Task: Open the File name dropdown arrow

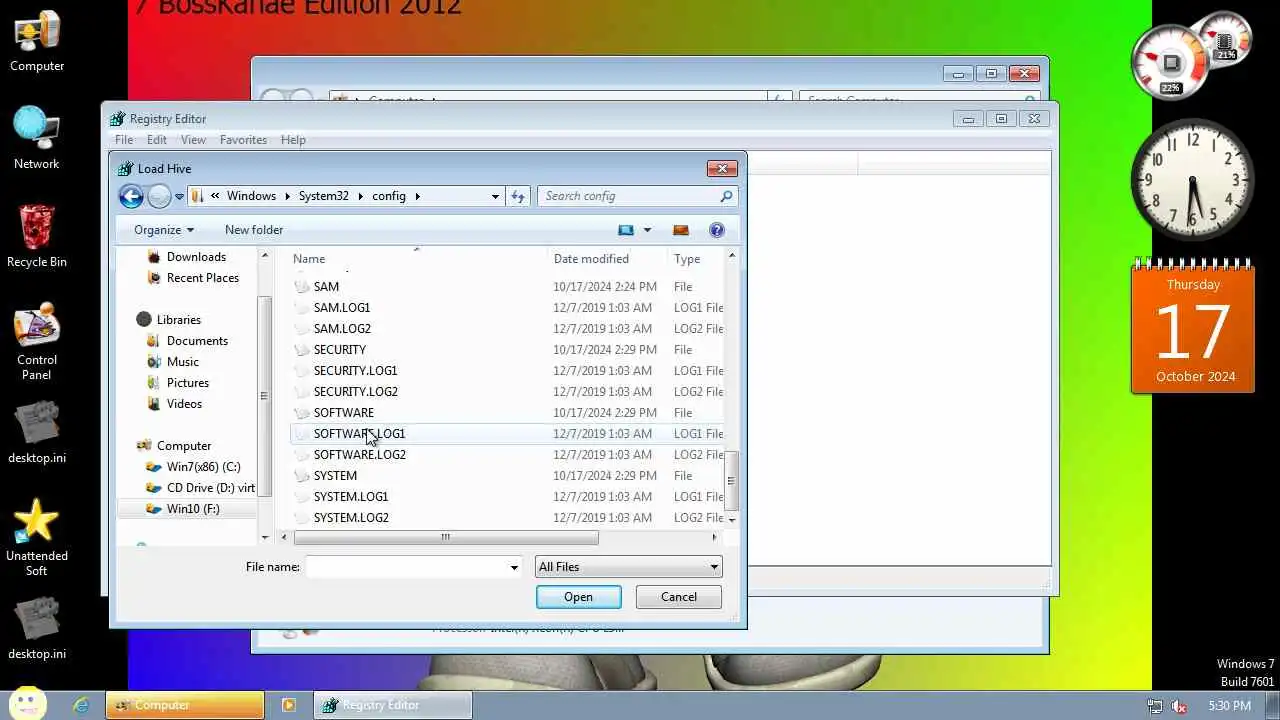Action: tap(514, 567)
